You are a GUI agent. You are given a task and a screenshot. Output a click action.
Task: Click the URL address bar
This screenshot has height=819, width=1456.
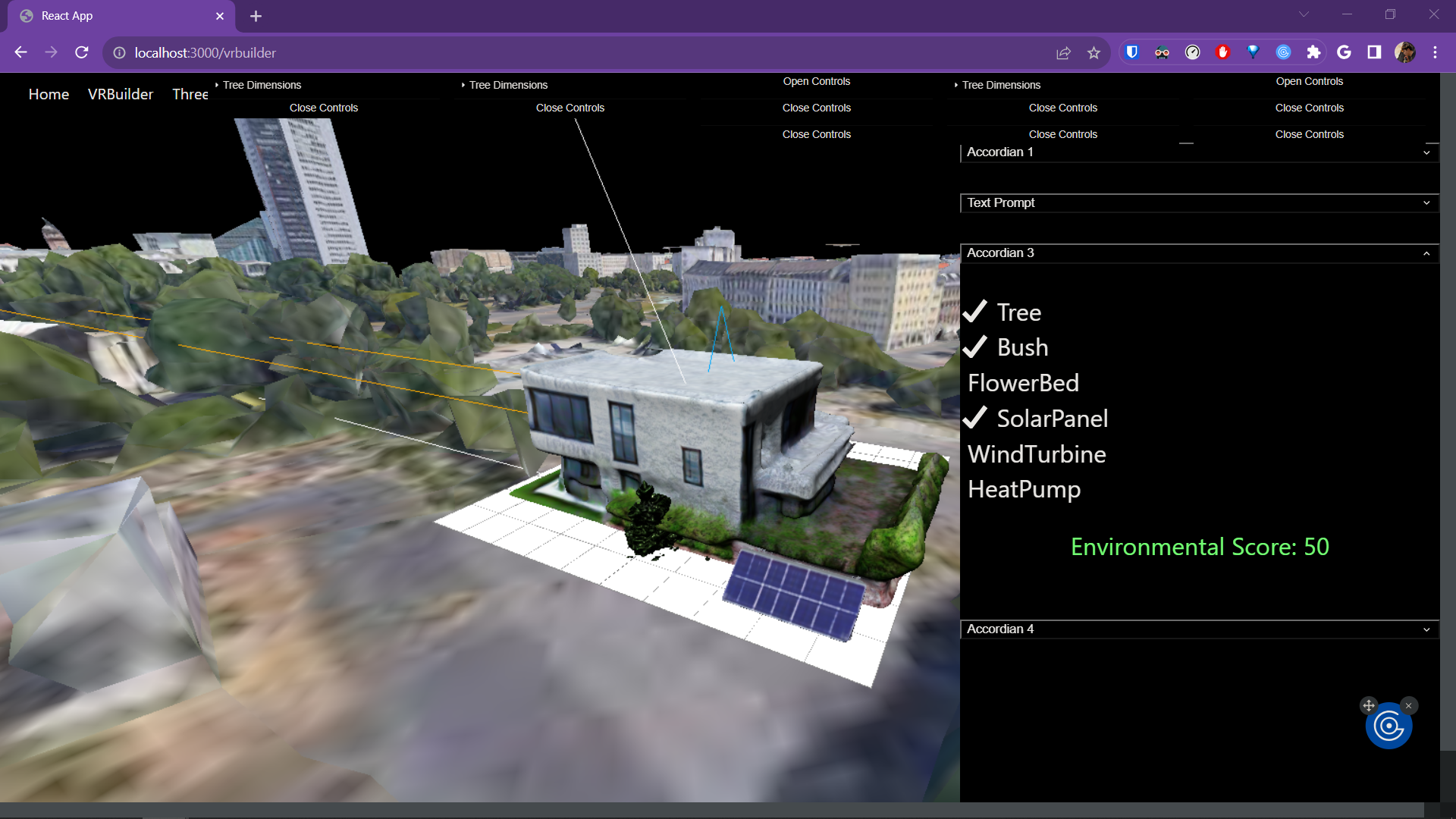pyautogui.click(x=531, y=52)
